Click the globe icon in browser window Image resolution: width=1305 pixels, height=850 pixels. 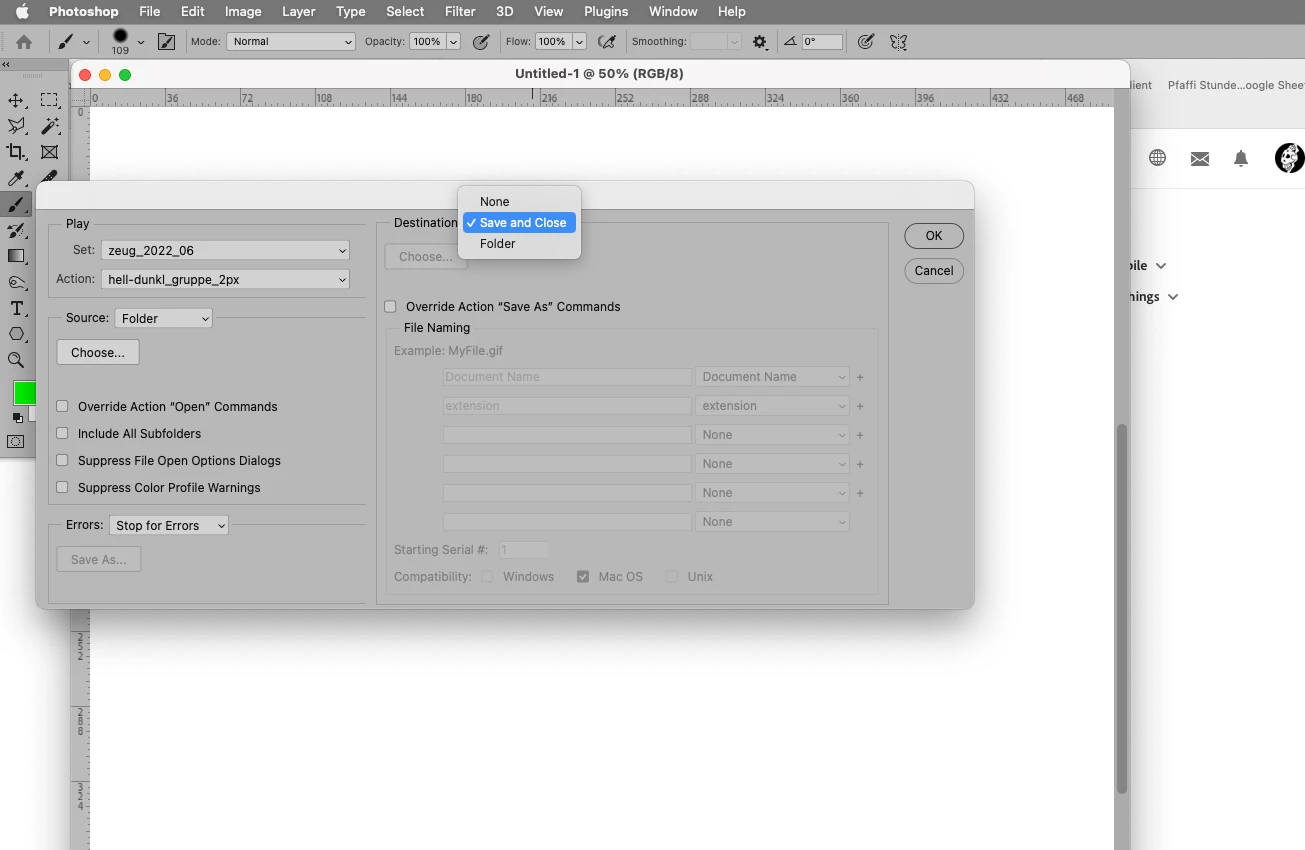(x=1157, y=158)
